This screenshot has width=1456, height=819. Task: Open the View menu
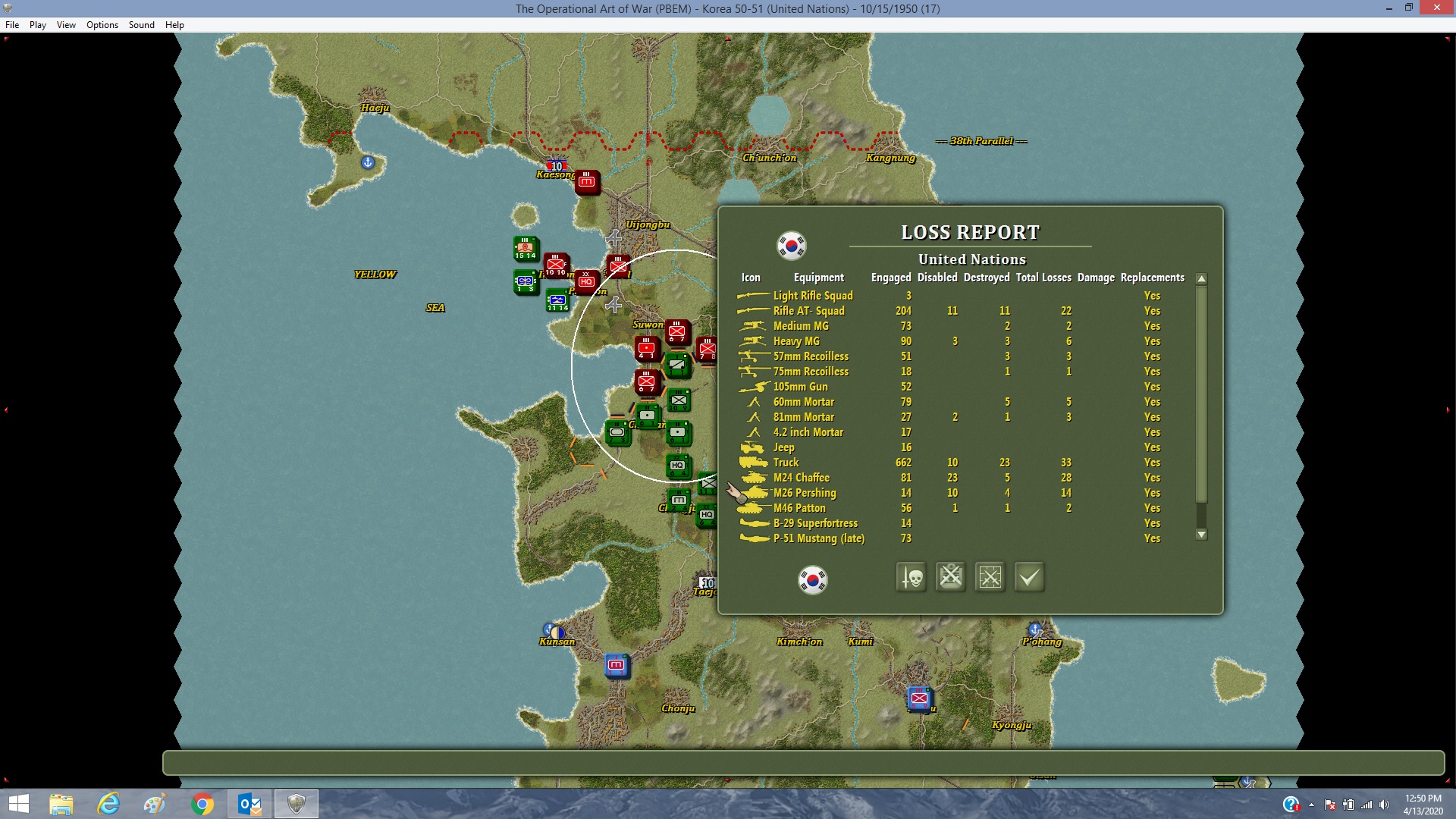pyautogui.click(x=66, y=24)
